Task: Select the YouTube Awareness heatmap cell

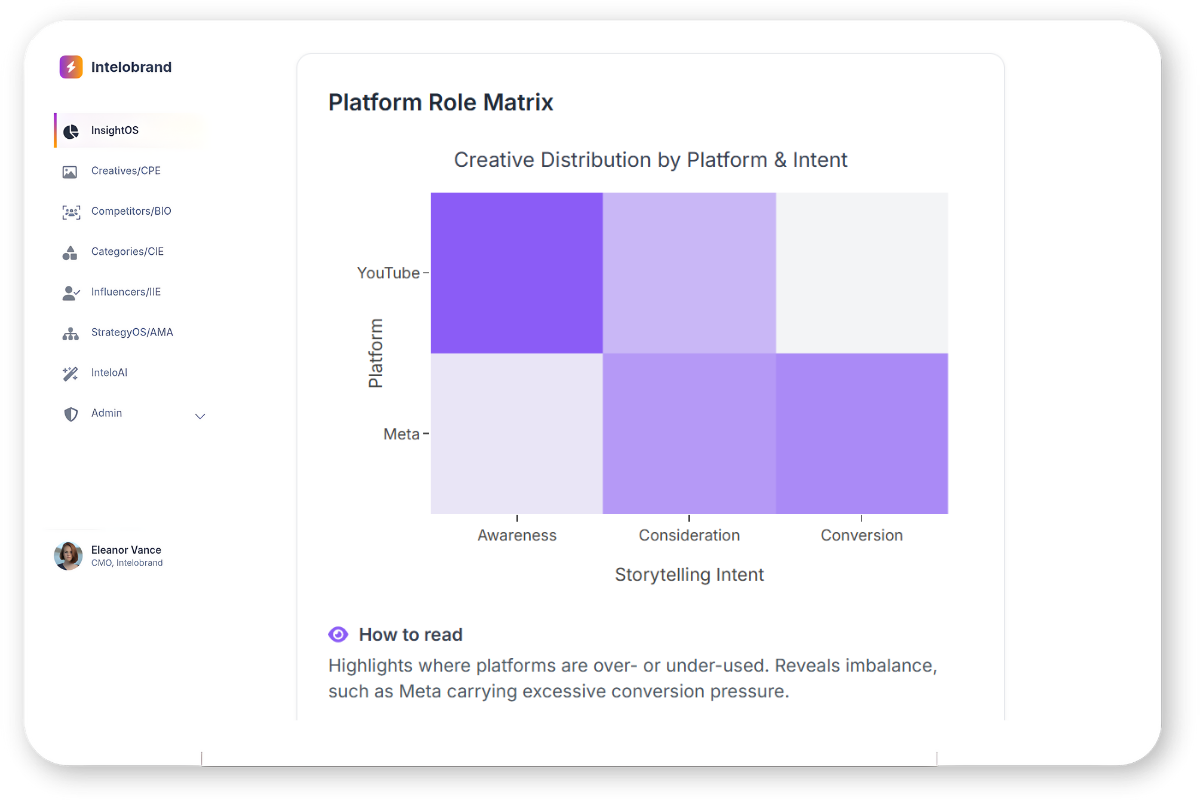Action: [x=517, y=273]
